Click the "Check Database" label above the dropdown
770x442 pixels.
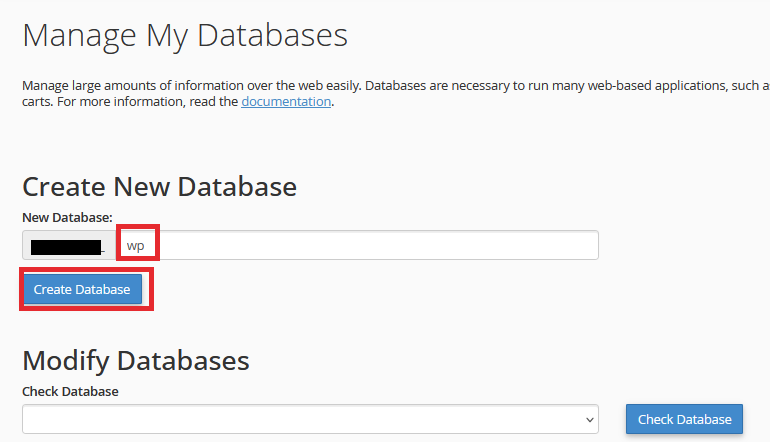coord(70,391)
